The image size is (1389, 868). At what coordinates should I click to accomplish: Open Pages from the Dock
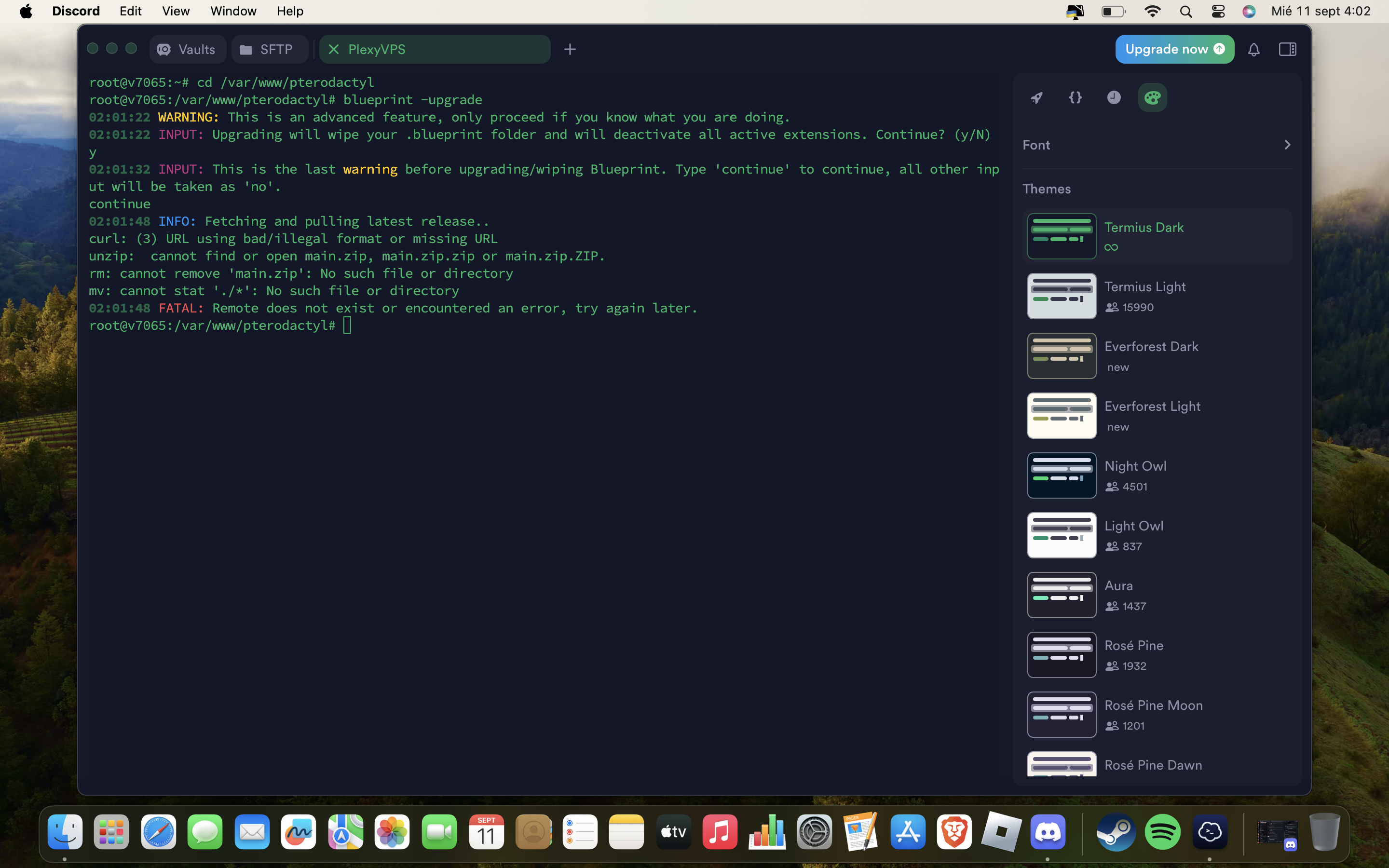coord(860,832)
